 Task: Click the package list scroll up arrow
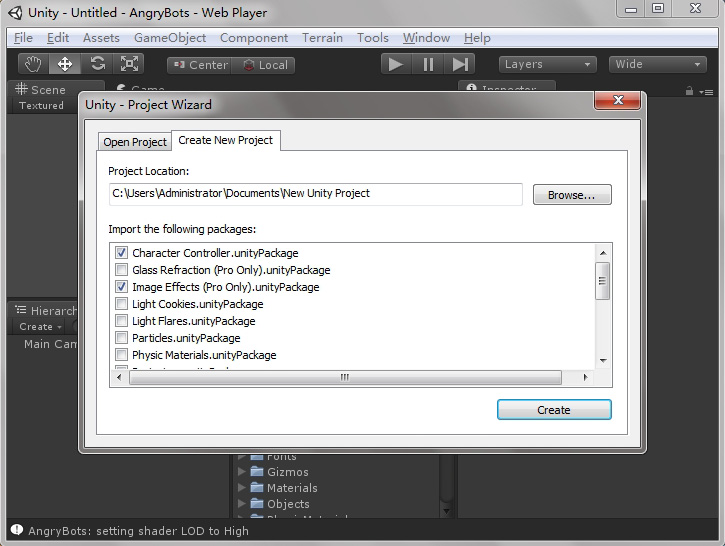point(603,252)
